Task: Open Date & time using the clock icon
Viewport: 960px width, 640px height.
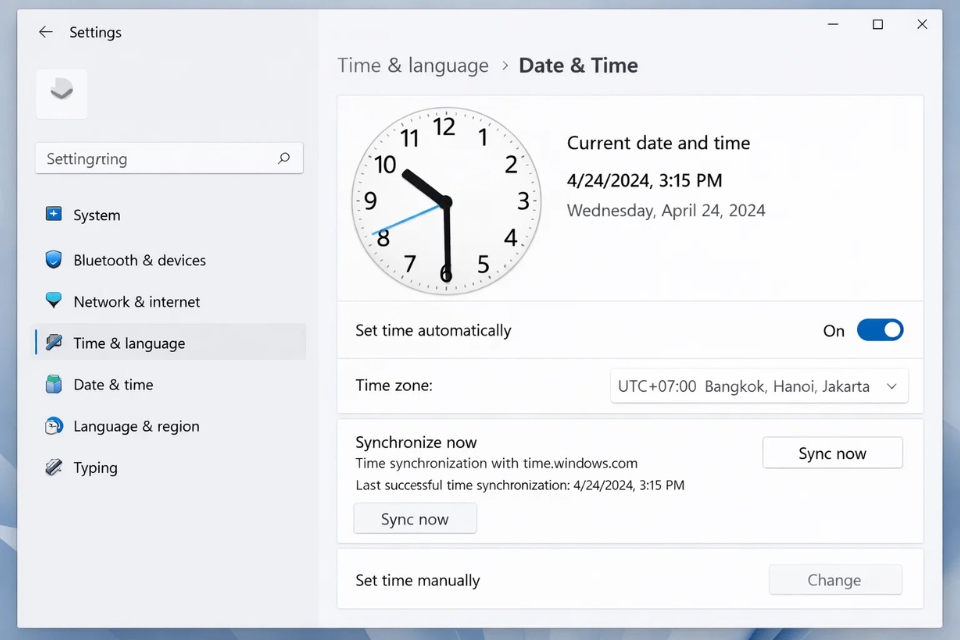Action: [x=53, y=384]
